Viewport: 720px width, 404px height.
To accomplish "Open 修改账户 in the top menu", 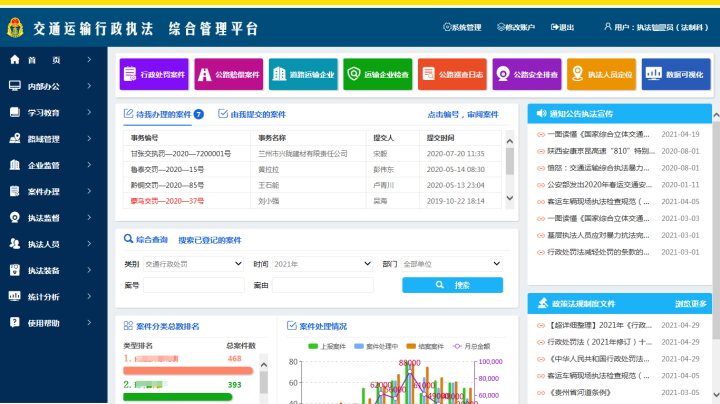I will tap(516, 28).
